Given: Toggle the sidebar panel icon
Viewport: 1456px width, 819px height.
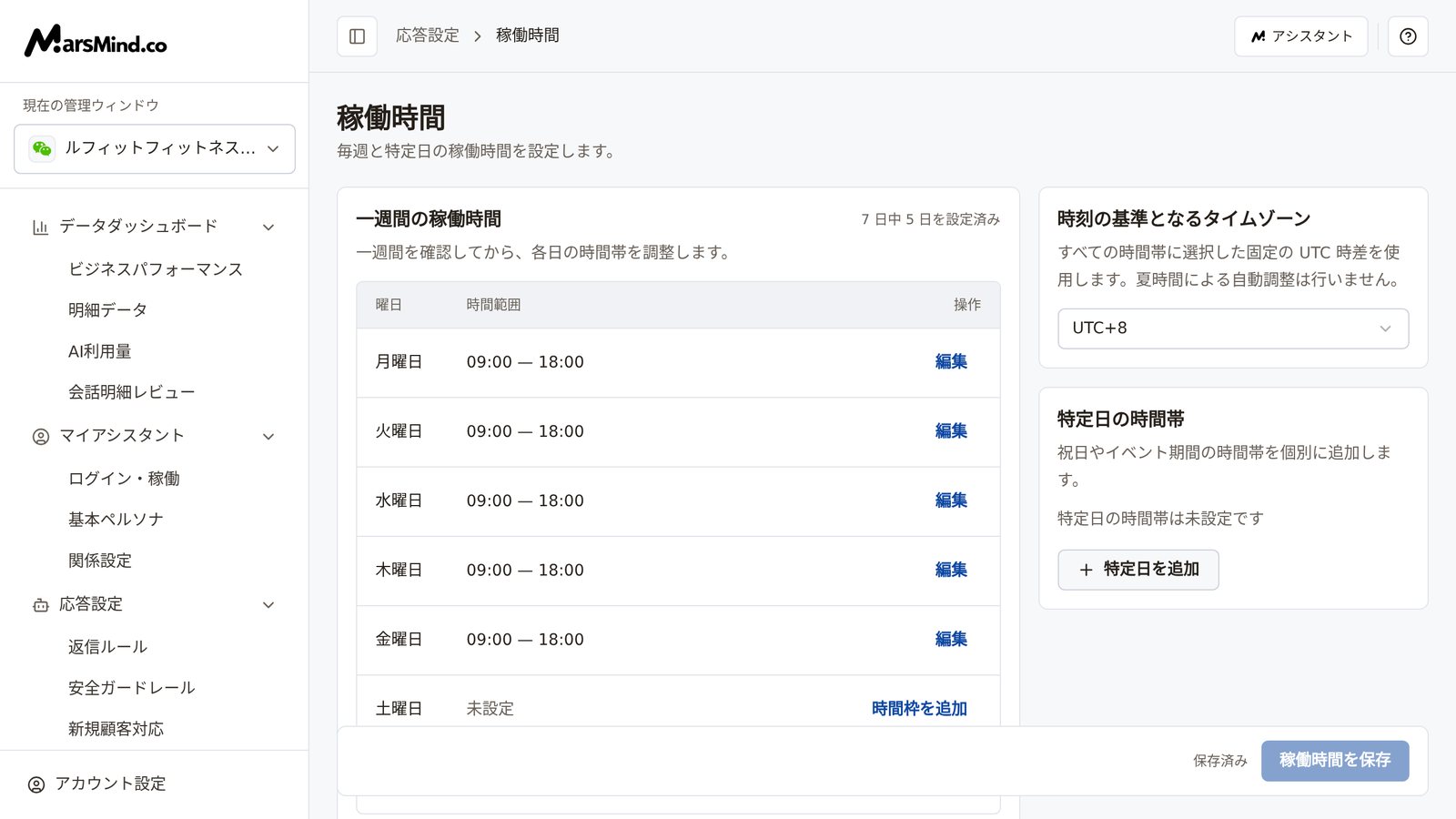Looking at the screenshot, I should pyautogui.click(x=357, y=36).
